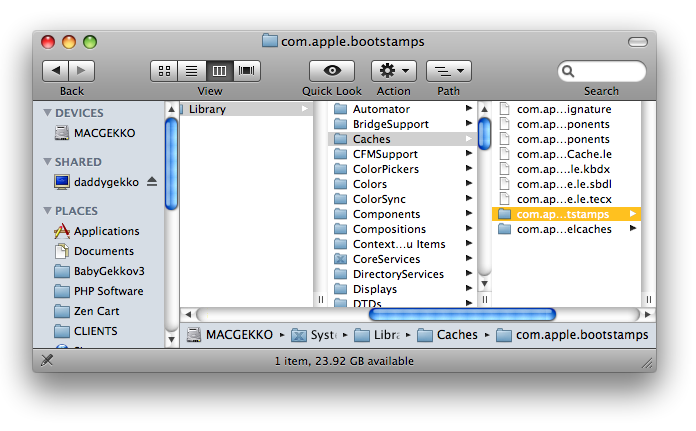Select the CFMSupport folder

coord(403,154)
